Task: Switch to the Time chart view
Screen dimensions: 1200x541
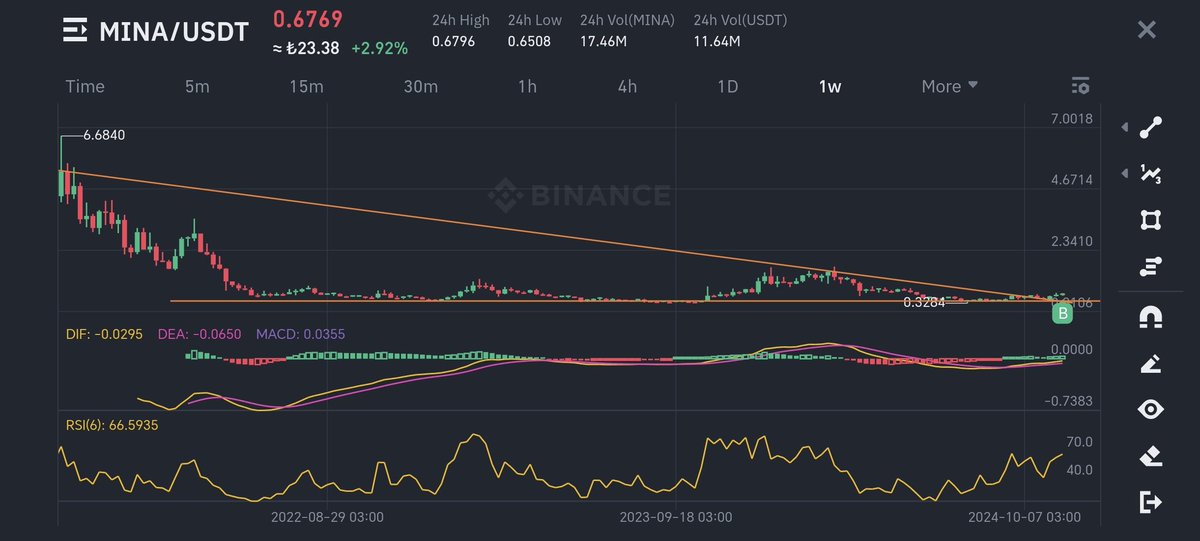Action: tap(85, 86)
